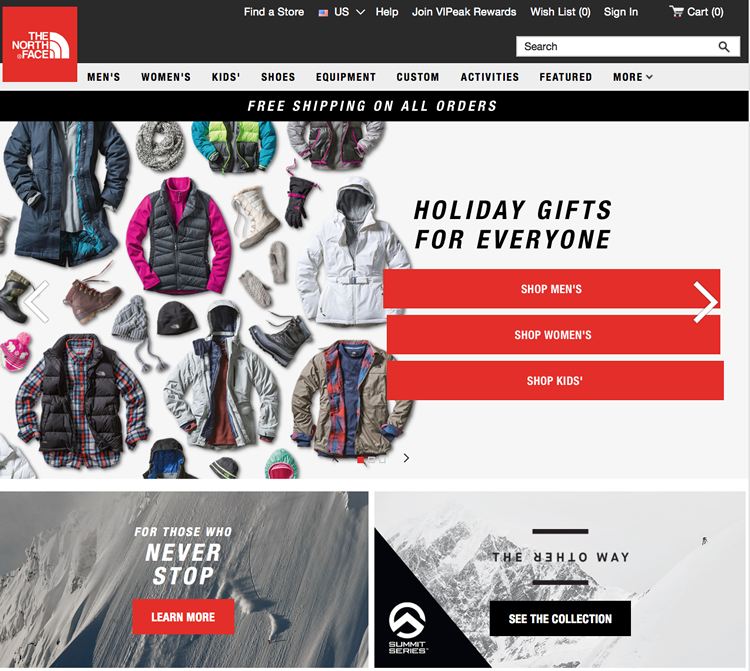Click small right arrow beside slide dots
Image resolution: width=750 pixels, height=671 pixels.
[x=406, y=458]
